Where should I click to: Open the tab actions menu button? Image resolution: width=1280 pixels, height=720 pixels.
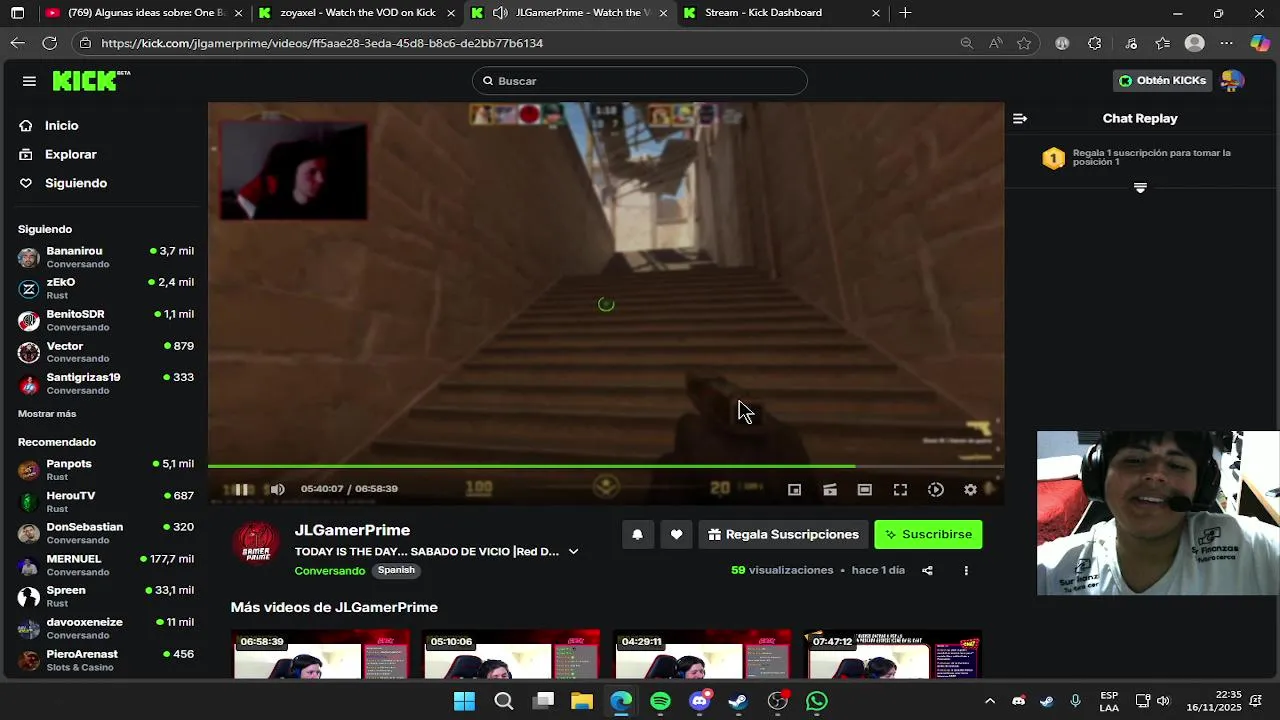click(17, 13)
